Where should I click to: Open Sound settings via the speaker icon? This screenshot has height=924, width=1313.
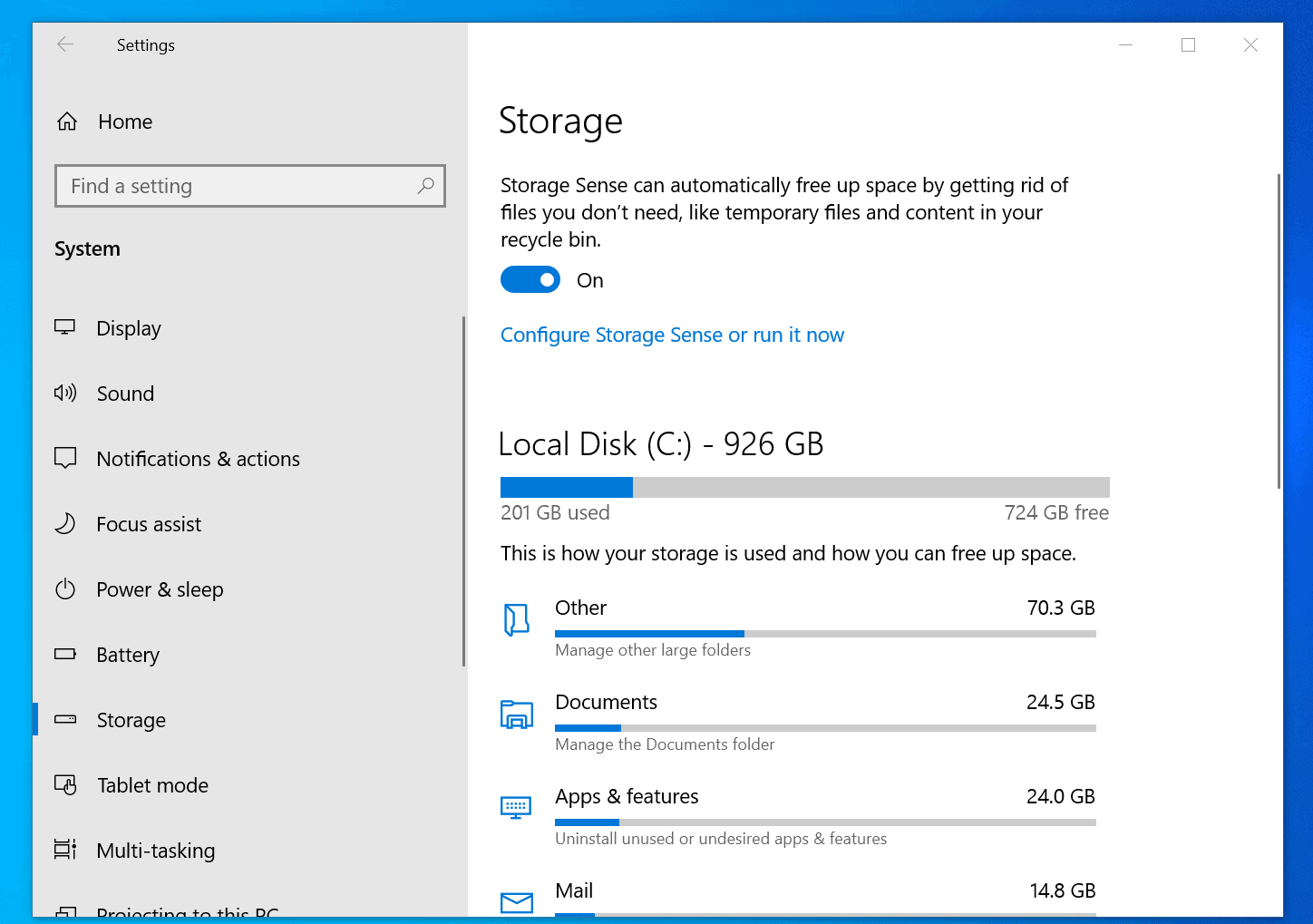[64, 393]
